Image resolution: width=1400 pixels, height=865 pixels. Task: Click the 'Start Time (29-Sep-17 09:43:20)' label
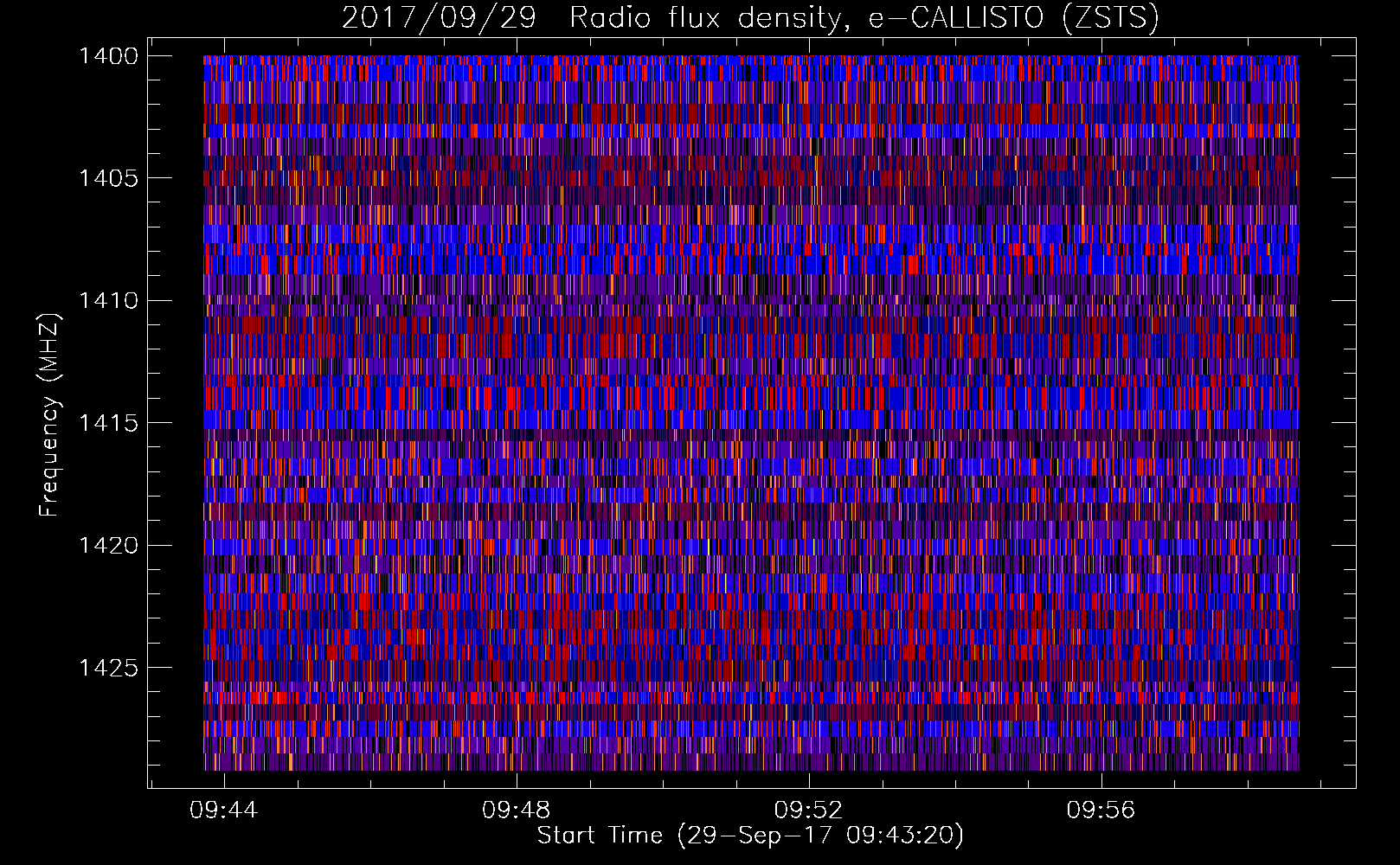[750, 836]
